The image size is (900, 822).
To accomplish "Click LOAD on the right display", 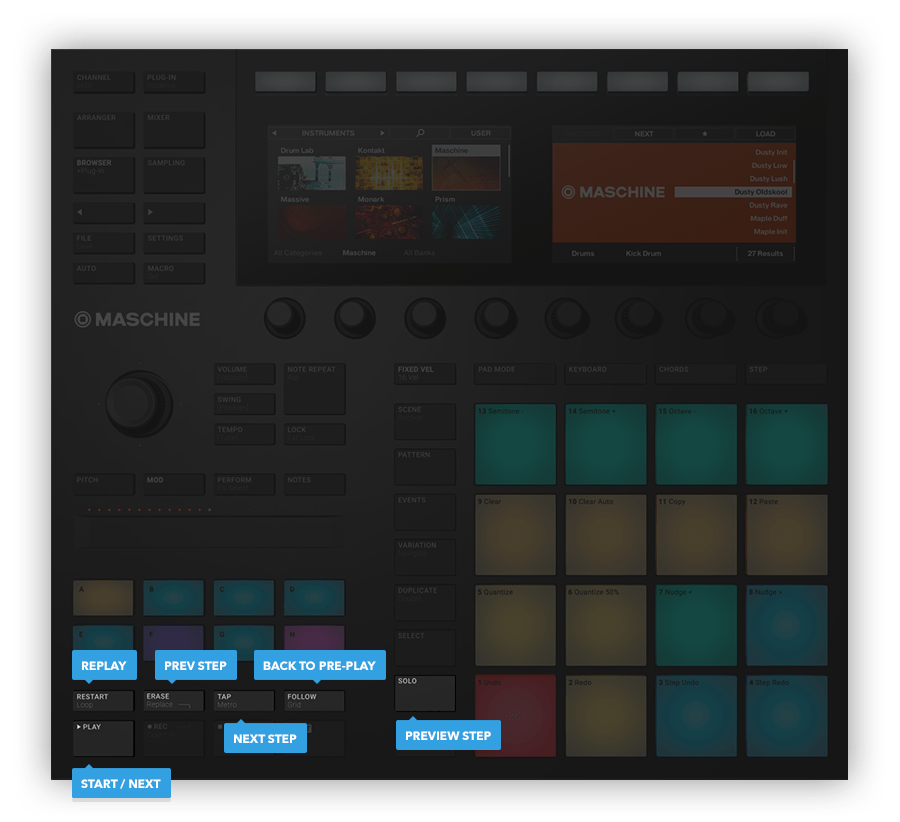I will 765,134.
